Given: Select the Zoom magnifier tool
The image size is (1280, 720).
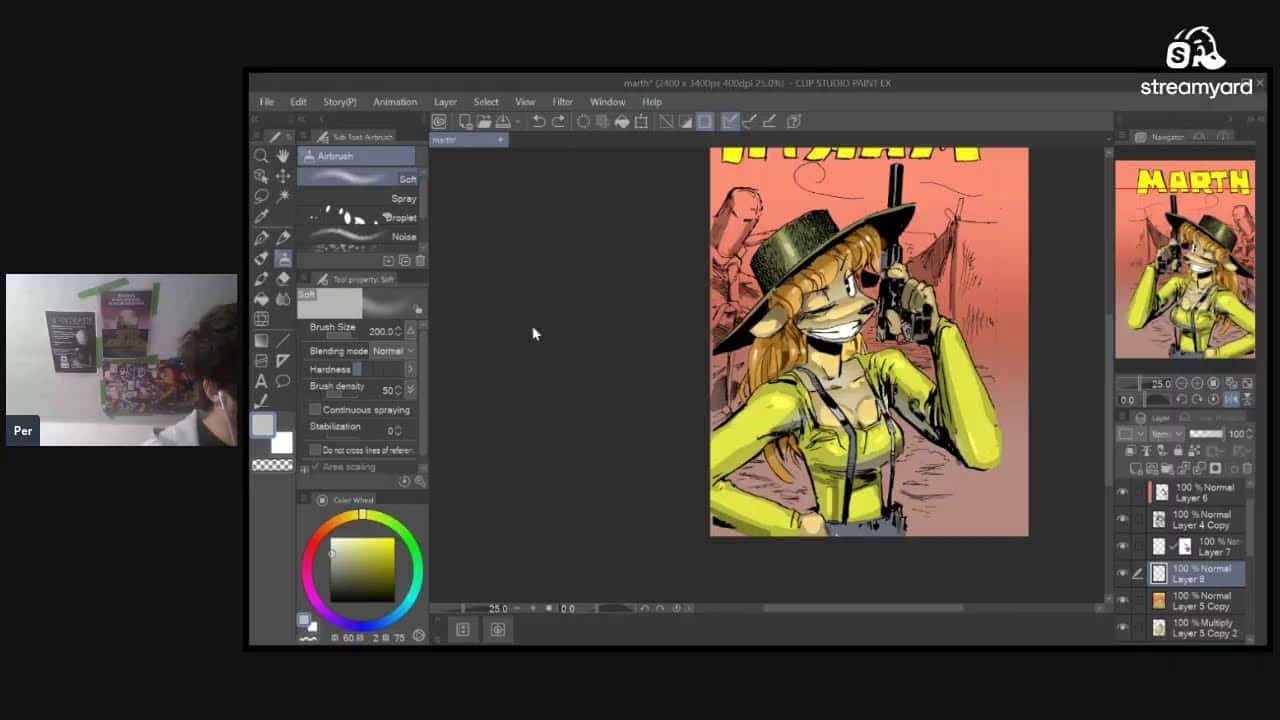Looking at the screenshot, I should [261, 156].
